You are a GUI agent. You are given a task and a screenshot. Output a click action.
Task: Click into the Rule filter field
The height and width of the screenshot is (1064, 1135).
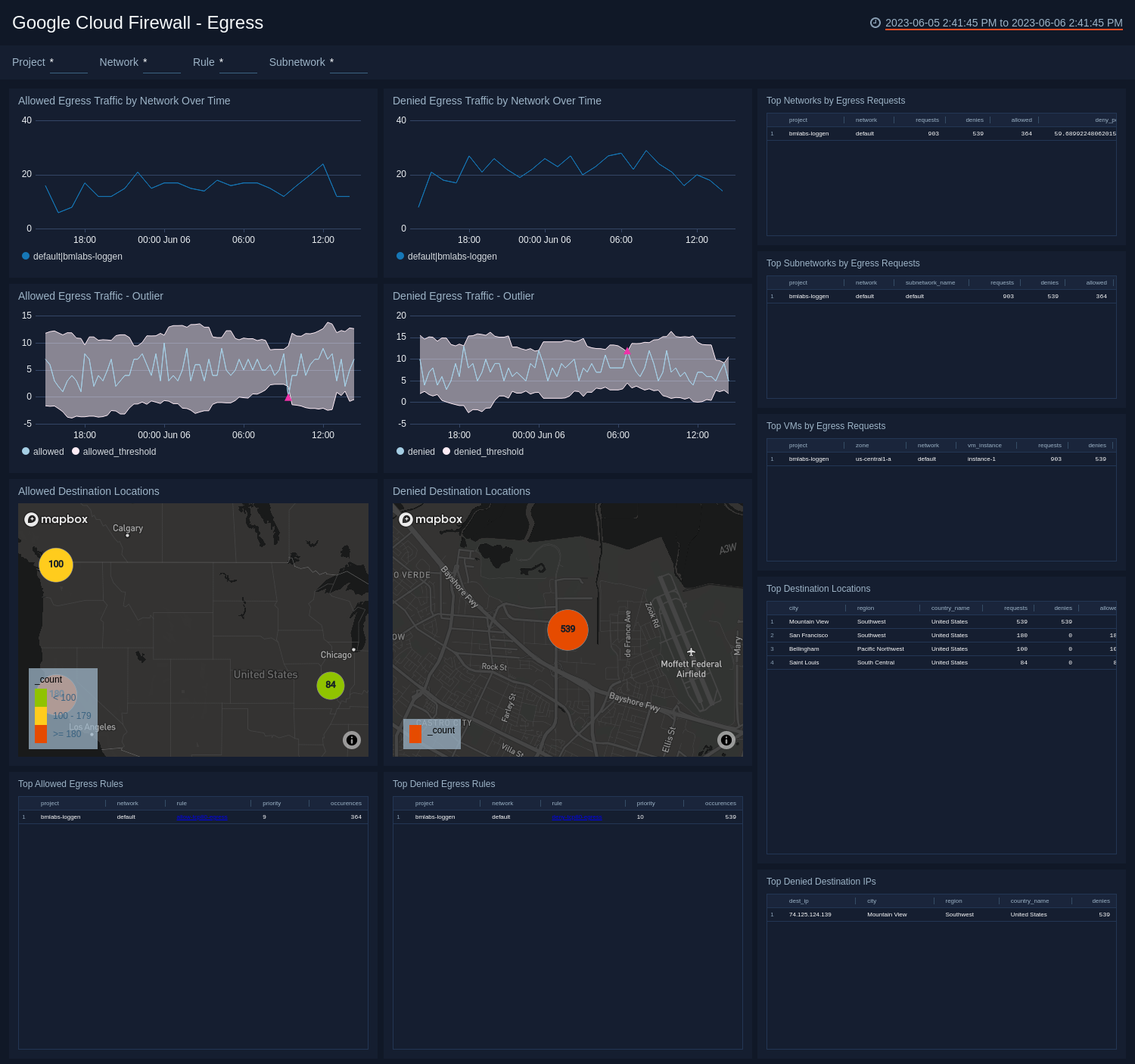(x=238, y=67)
